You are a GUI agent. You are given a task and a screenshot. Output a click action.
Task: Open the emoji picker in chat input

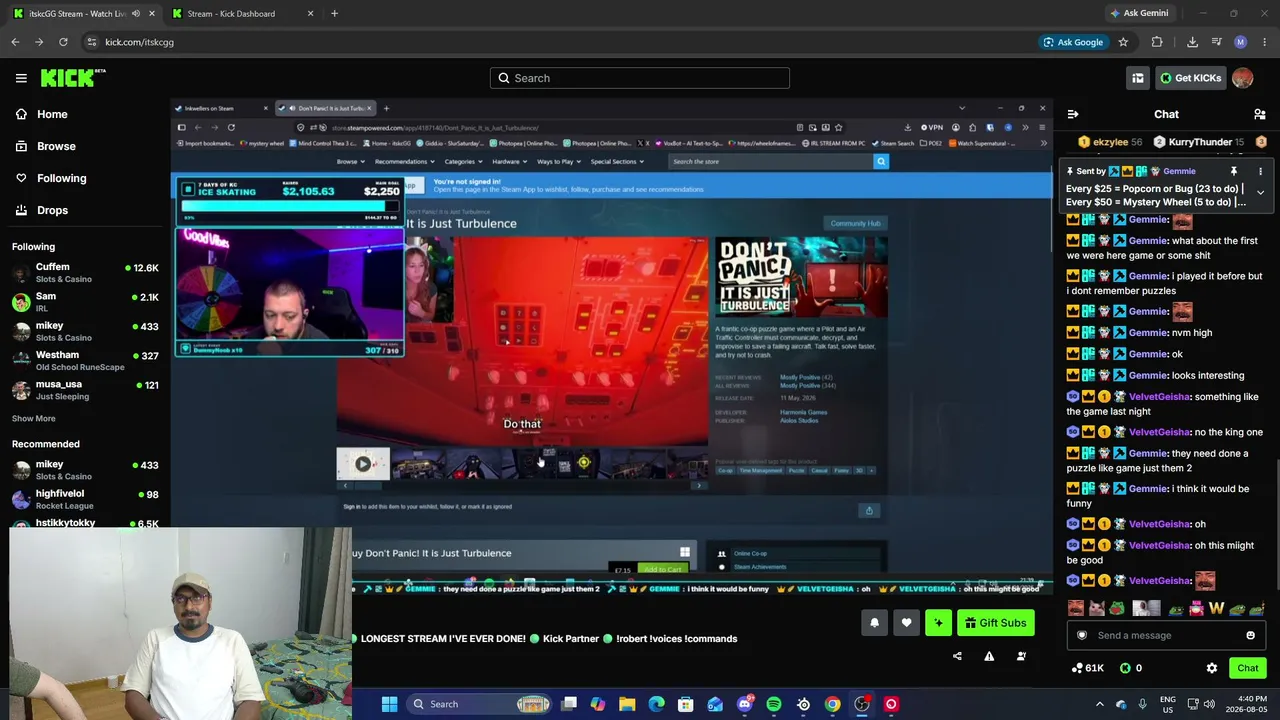pos(1250,635)
